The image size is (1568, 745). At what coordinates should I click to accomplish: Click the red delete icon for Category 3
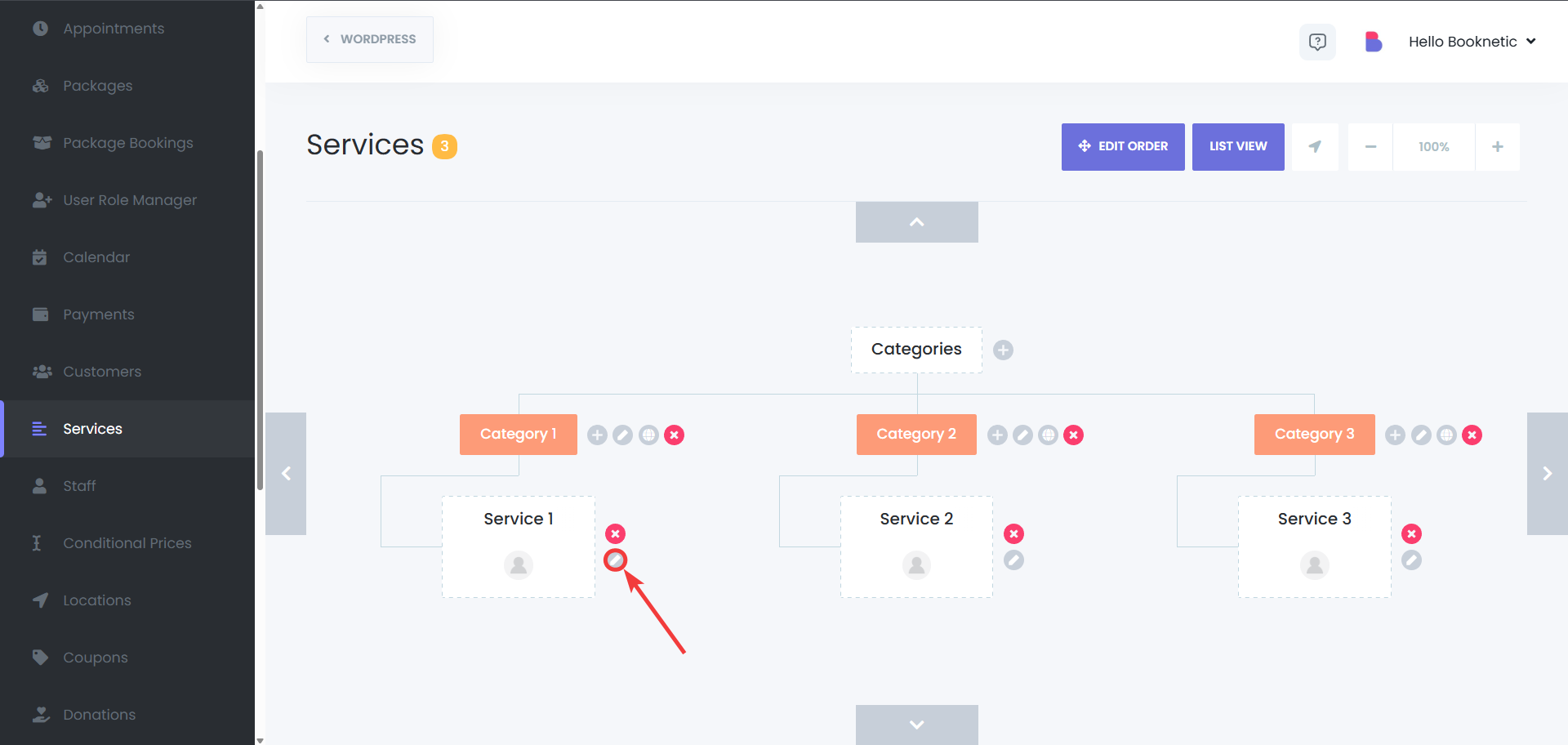(1472, 435)
